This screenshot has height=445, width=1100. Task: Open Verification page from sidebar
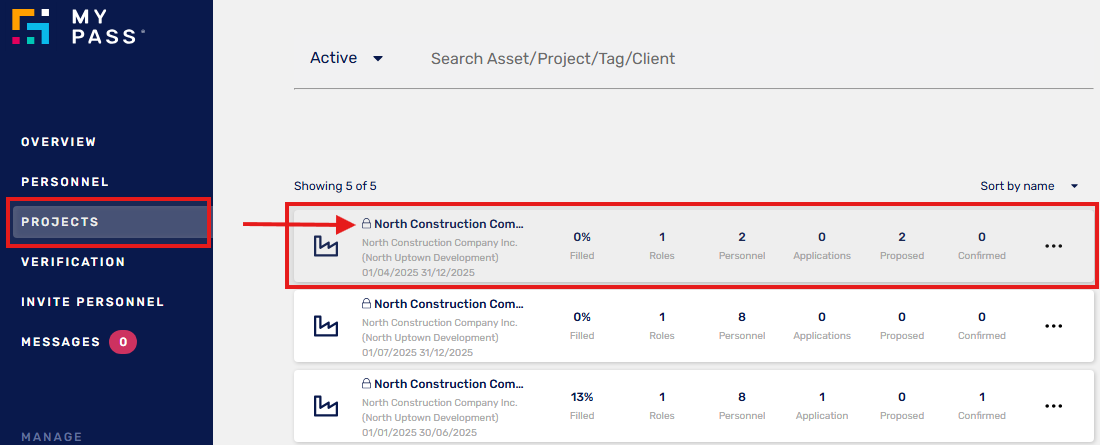tap(73, 262)
